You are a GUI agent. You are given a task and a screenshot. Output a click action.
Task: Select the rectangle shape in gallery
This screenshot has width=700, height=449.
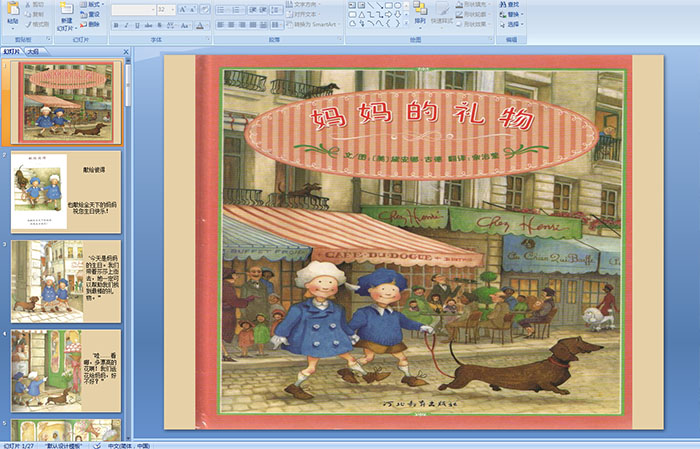(389, 5)
